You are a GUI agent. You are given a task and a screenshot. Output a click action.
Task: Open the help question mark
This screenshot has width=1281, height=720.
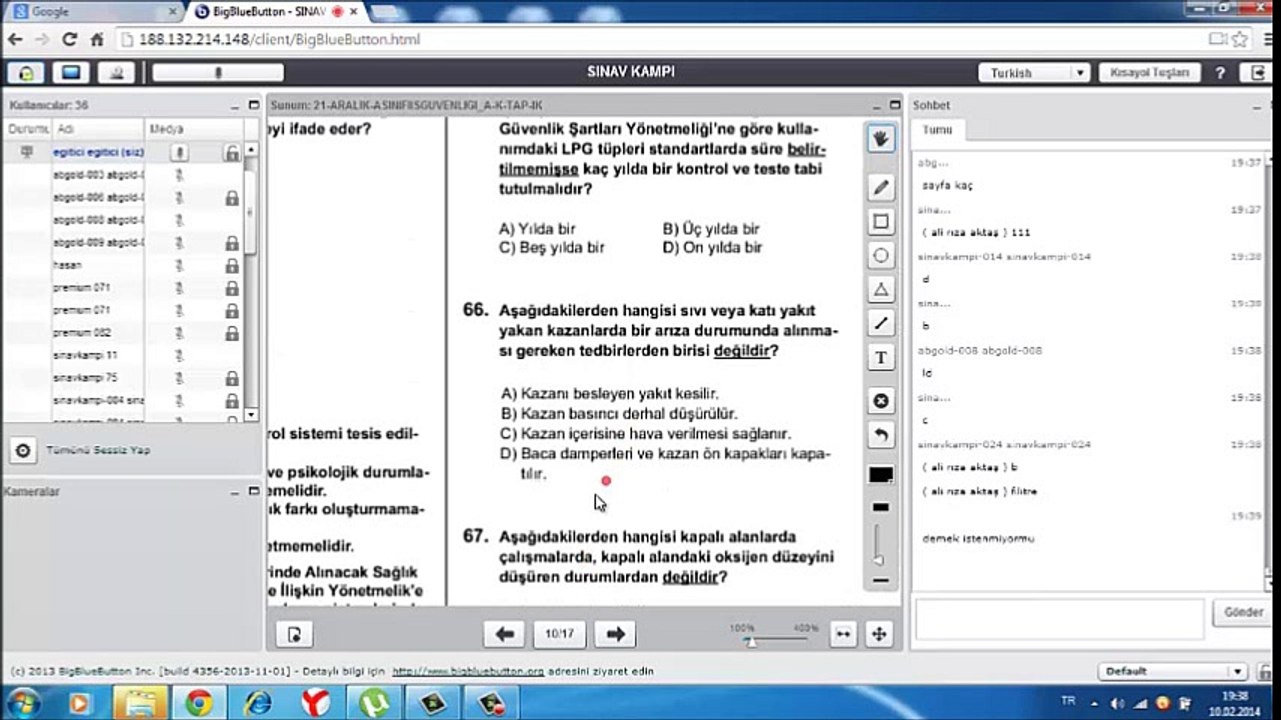[x=1221, y=73]
